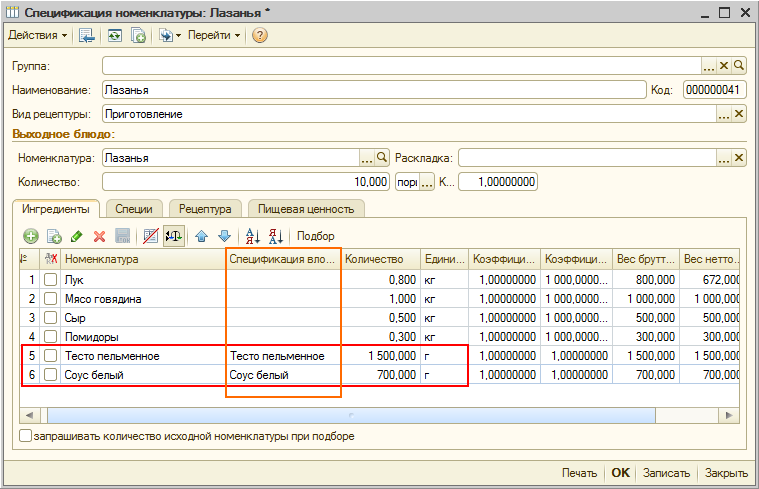Click the Подбор button
The height and width of the screenshot is (489, 759).
(x=316, y=236)
